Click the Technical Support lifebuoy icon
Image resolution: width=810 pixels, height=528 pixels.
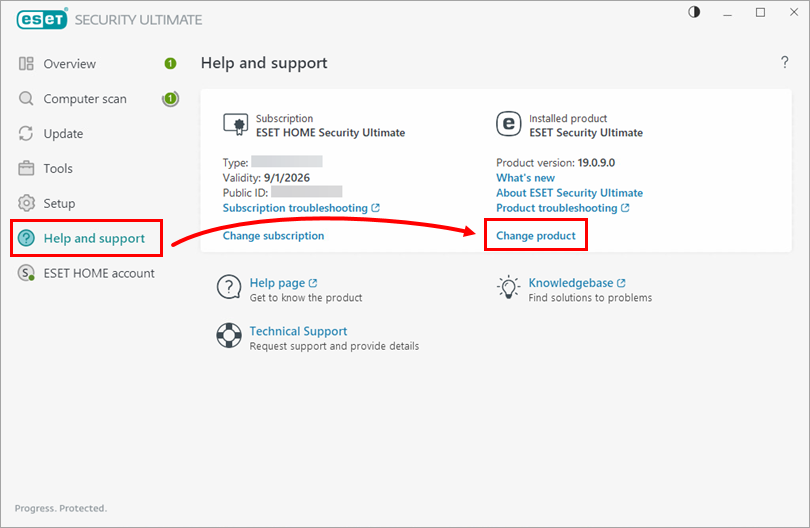tap(229, 336)
